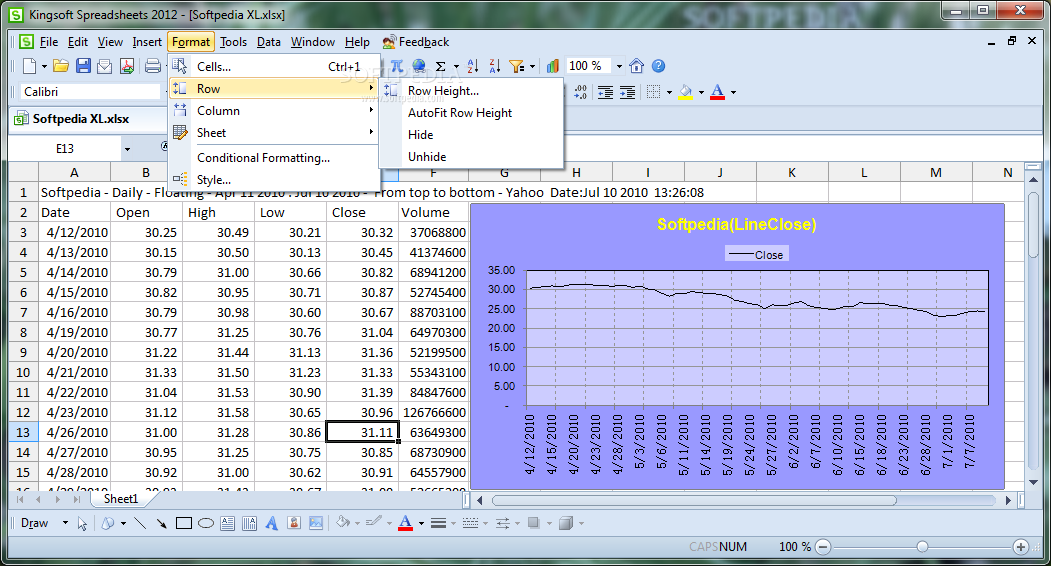1051x566 pixels.
Task: Click the Calibri font name box
Action: pyautogui.click(x=90, y=92)
